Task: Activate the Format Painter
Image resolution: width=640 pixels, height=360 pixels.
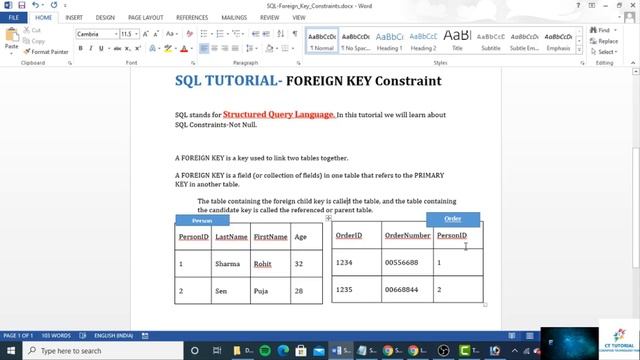Action: [46, 52]
